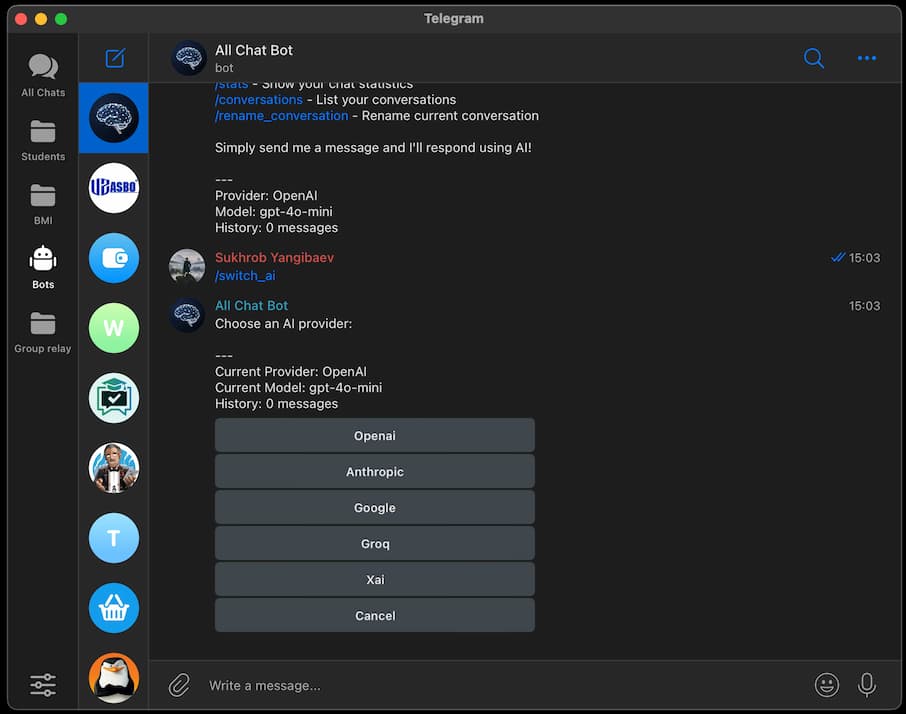This screenshot has height=714, width=906.
Task: Open the penguin avatar chat
Action: coord(114,678)
